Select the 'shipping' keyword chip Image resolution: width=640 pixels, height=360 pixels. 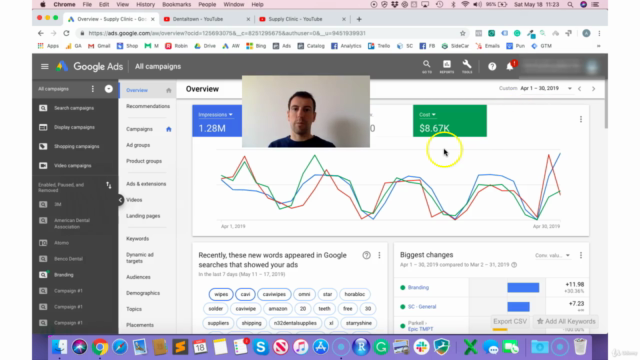pos(251,323)
